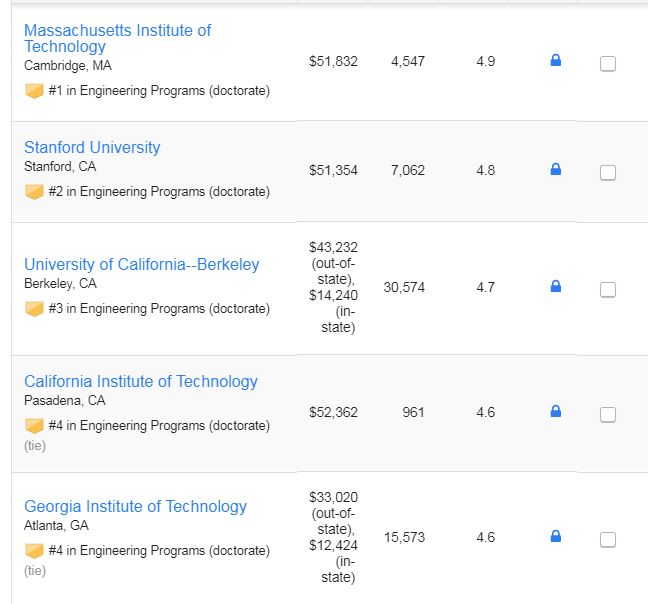Viewport: 648px width, 604px height.
Task: Open the Stanford University school page
Action: coord(92,147)
